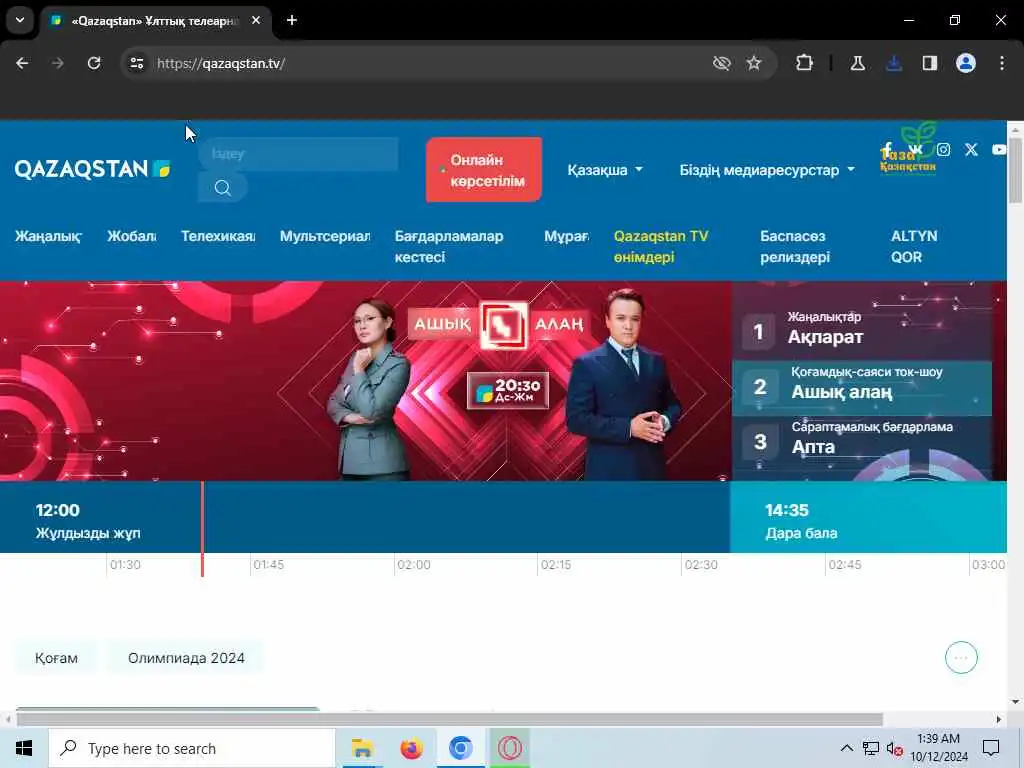Open the notifications center icon
1024x768 pixels.
(991, 748)
